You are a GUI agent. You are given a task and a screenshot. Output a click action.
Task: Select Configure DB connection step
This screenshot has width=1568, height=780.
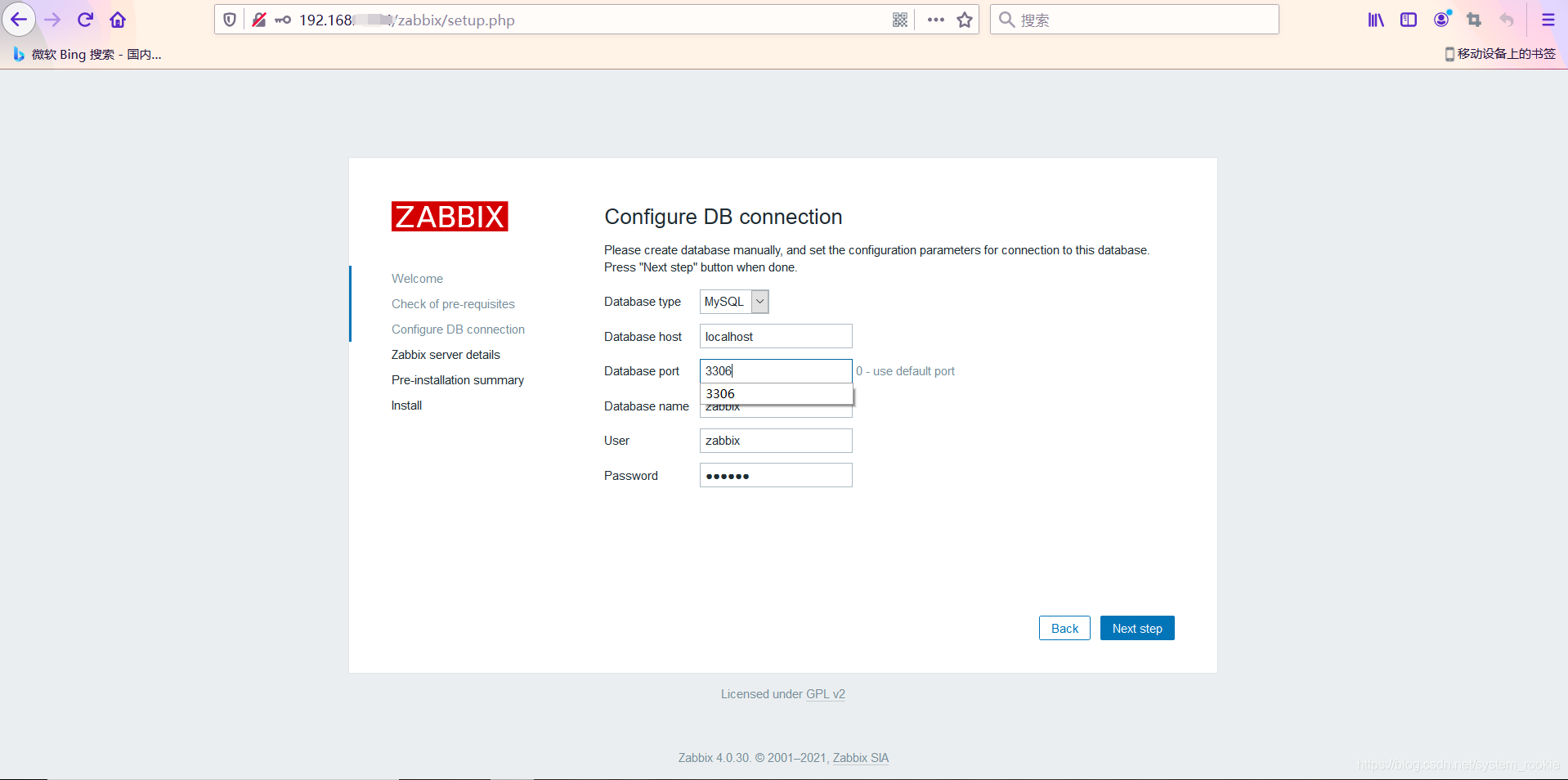458,329
